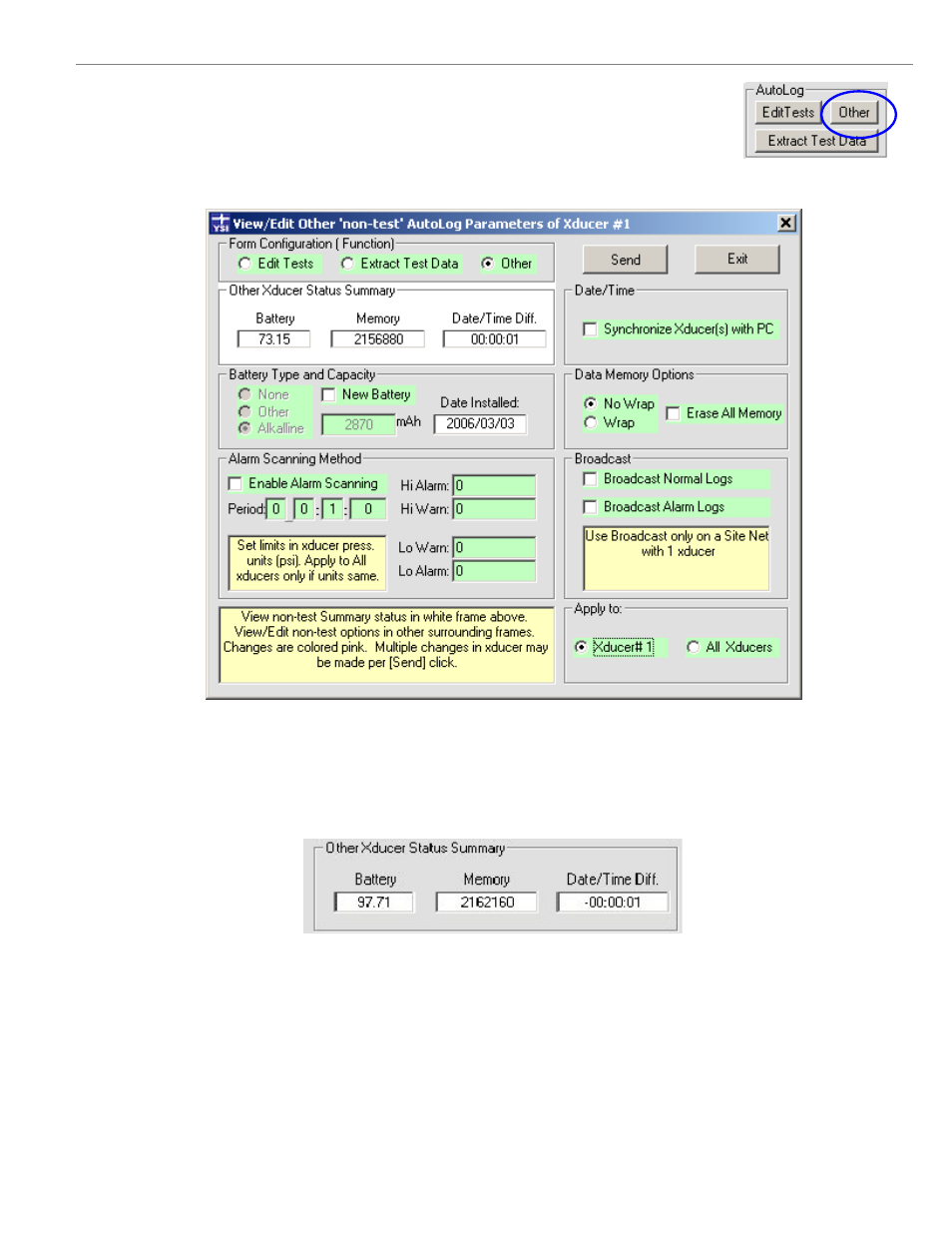Check Broadcast Alarm Logs
The height and width of the screenshot is (1233, 952).
click(590, 507)
